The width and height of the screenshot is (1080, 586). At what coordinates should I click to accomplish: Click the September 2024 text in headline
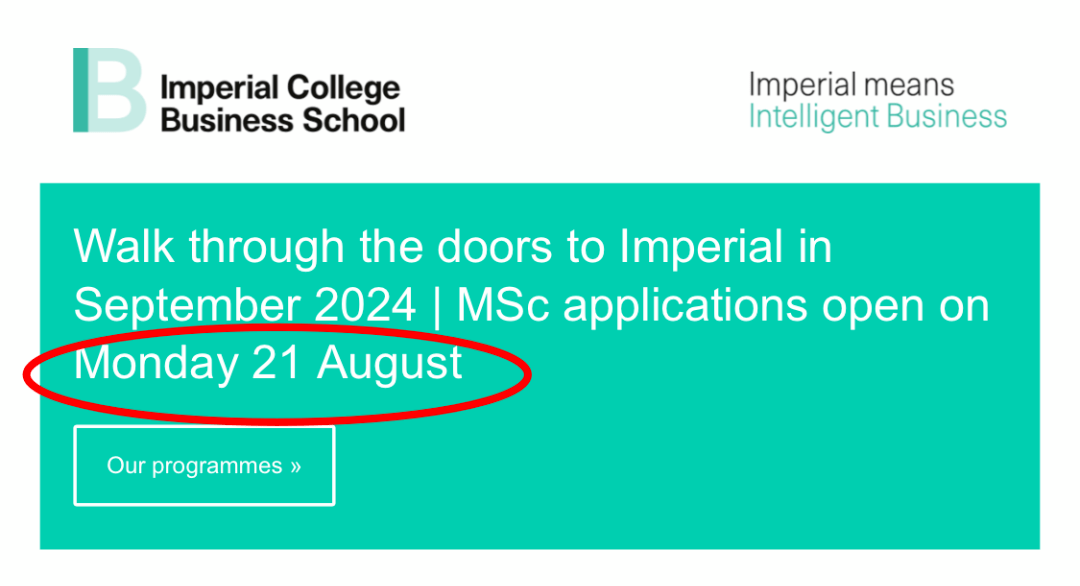point(245,305)
